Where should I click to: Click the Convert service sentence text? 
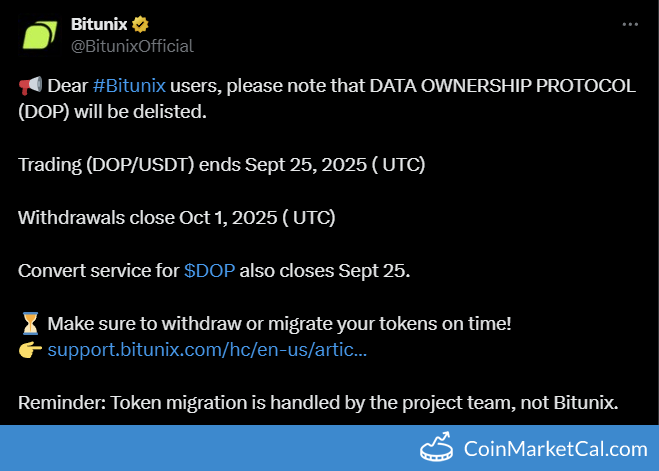pyautogui.click(x=98, y=272)
